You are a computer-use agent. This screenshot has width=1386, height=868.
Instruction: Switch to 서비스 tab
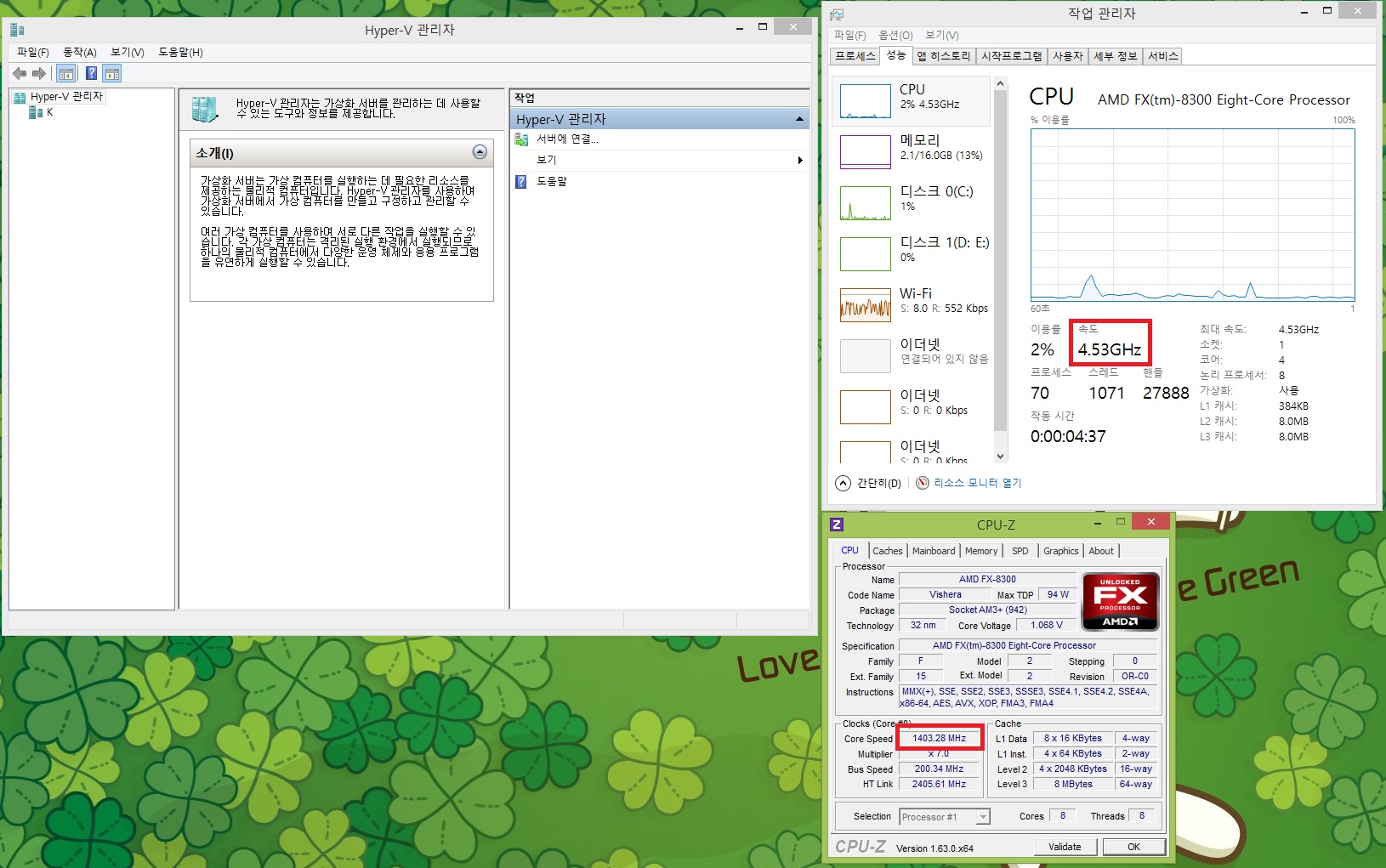tap(1163, 56)
